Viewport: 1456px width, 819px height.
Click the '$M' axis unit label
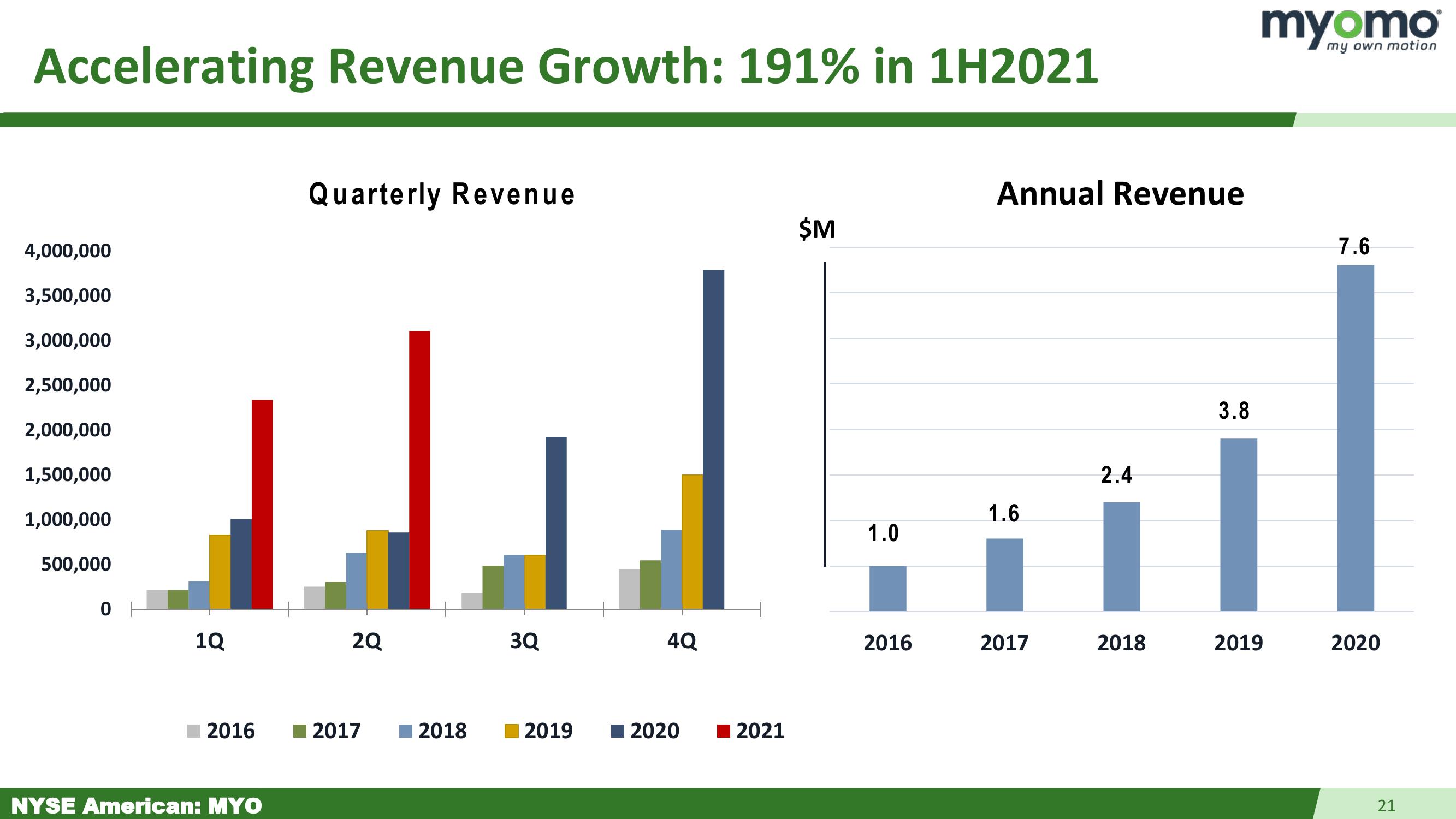pos(816,229)
